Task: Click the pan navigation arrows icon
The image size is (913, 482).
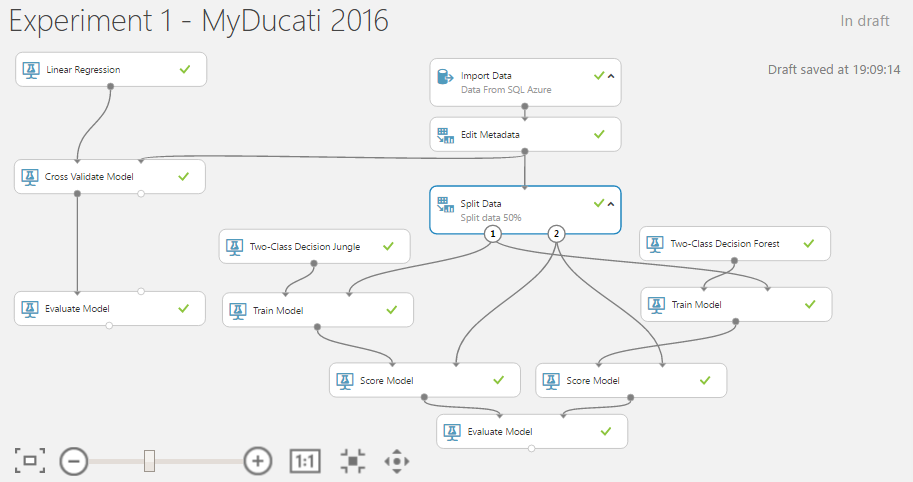Action: click(x=397, y=461)
